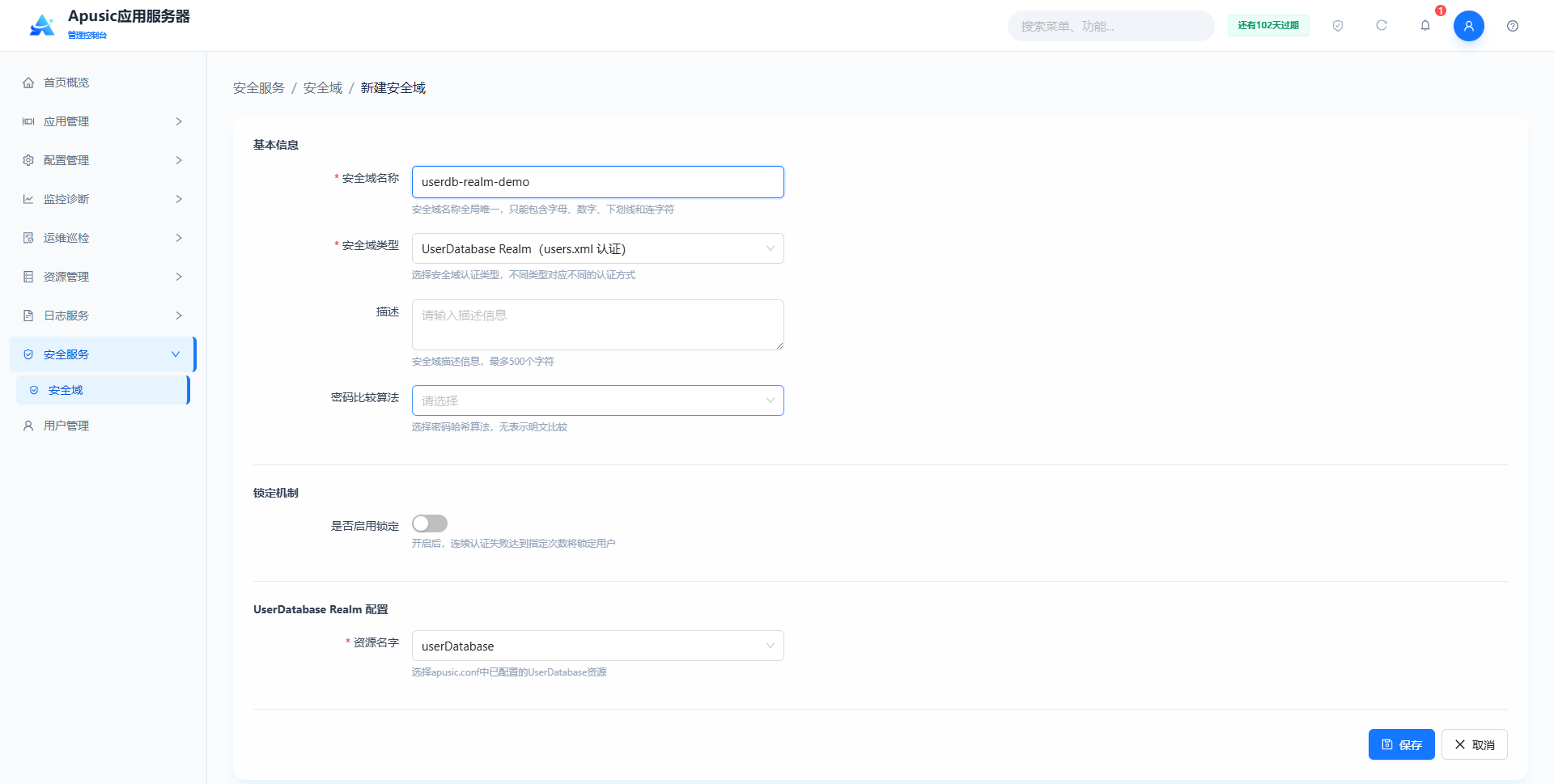Open the shield security icon in header
The height and width of the screenshot is (784, 1554).
(1338, 26)
